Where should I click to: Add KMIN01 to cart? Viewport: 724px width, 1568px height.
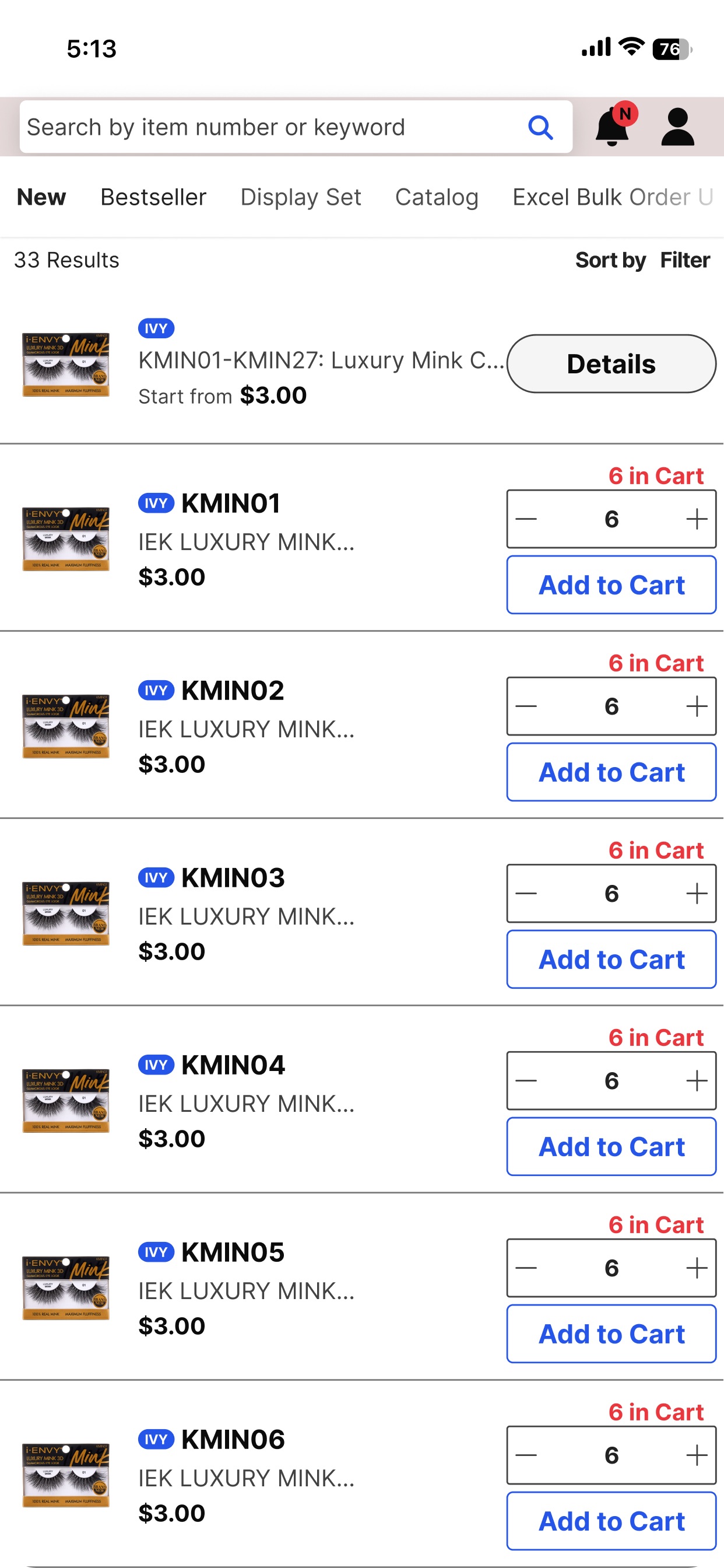coord(611,585)
